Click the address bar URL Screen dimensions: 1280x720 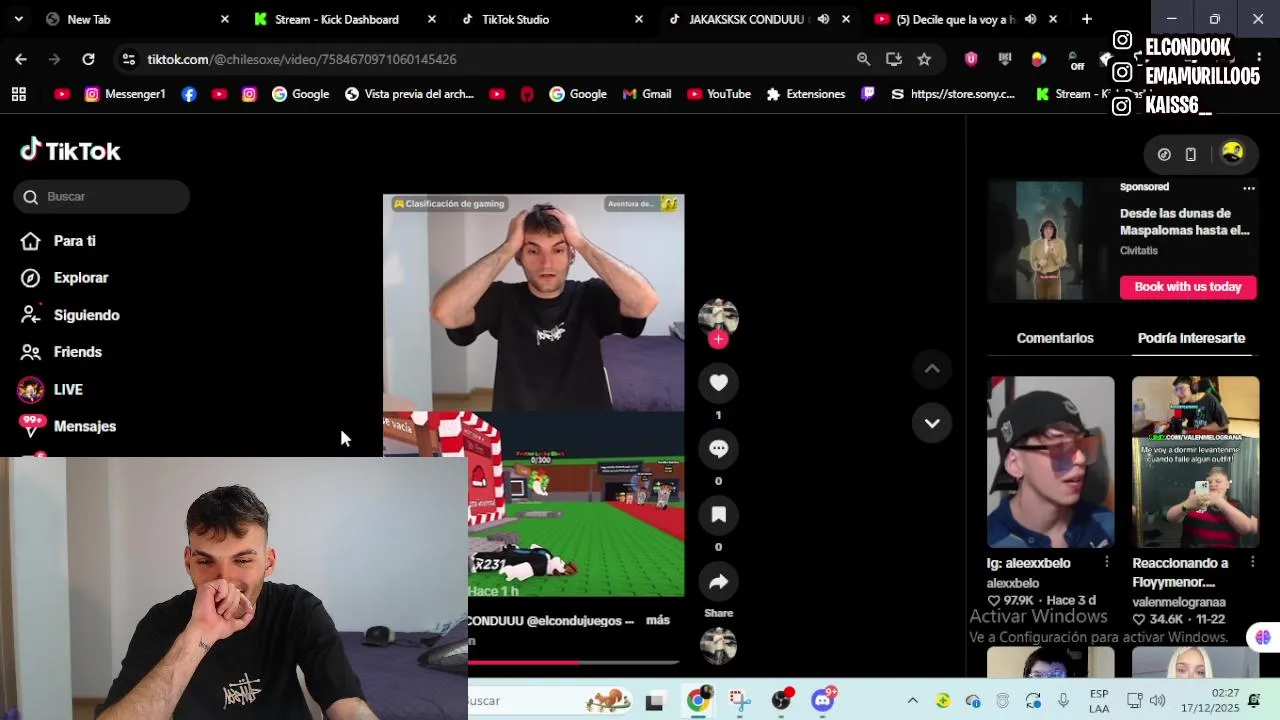click(302, 59)
